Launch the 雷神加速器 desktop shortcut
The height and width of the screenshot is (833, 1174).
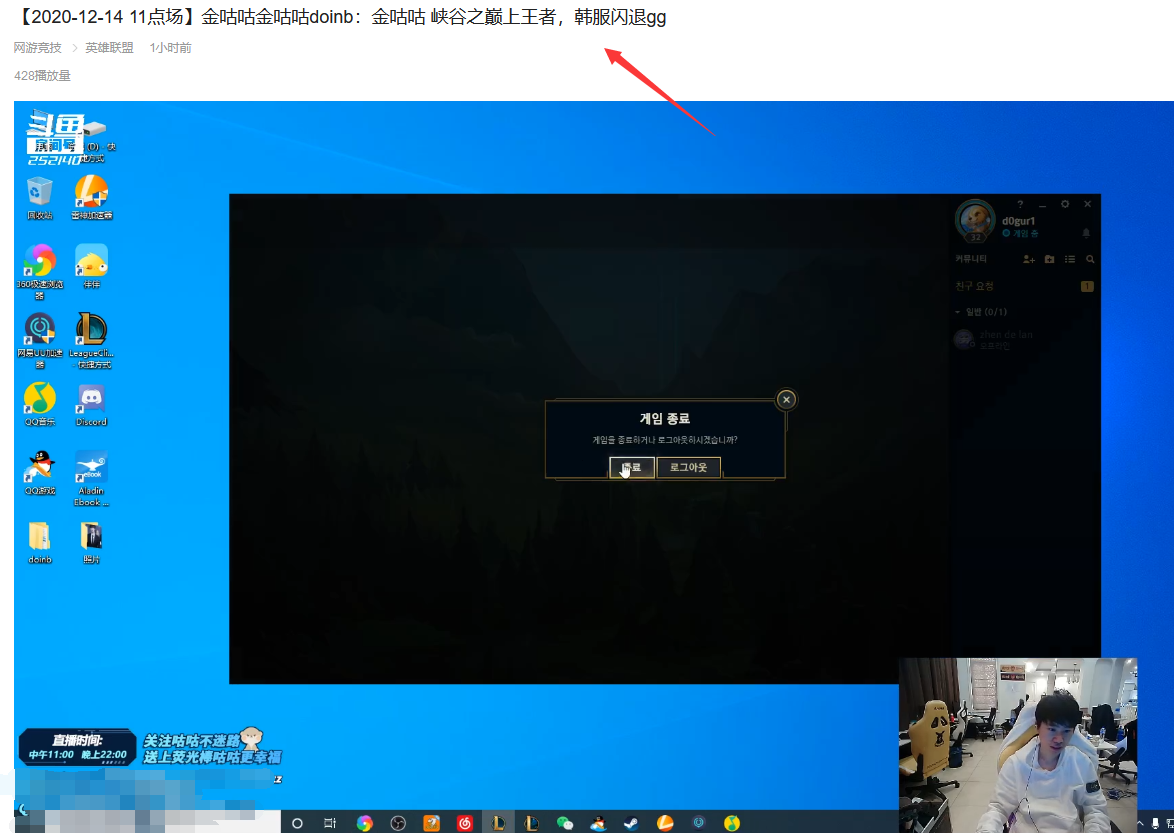pyautogui.click(x=91, y=197)
